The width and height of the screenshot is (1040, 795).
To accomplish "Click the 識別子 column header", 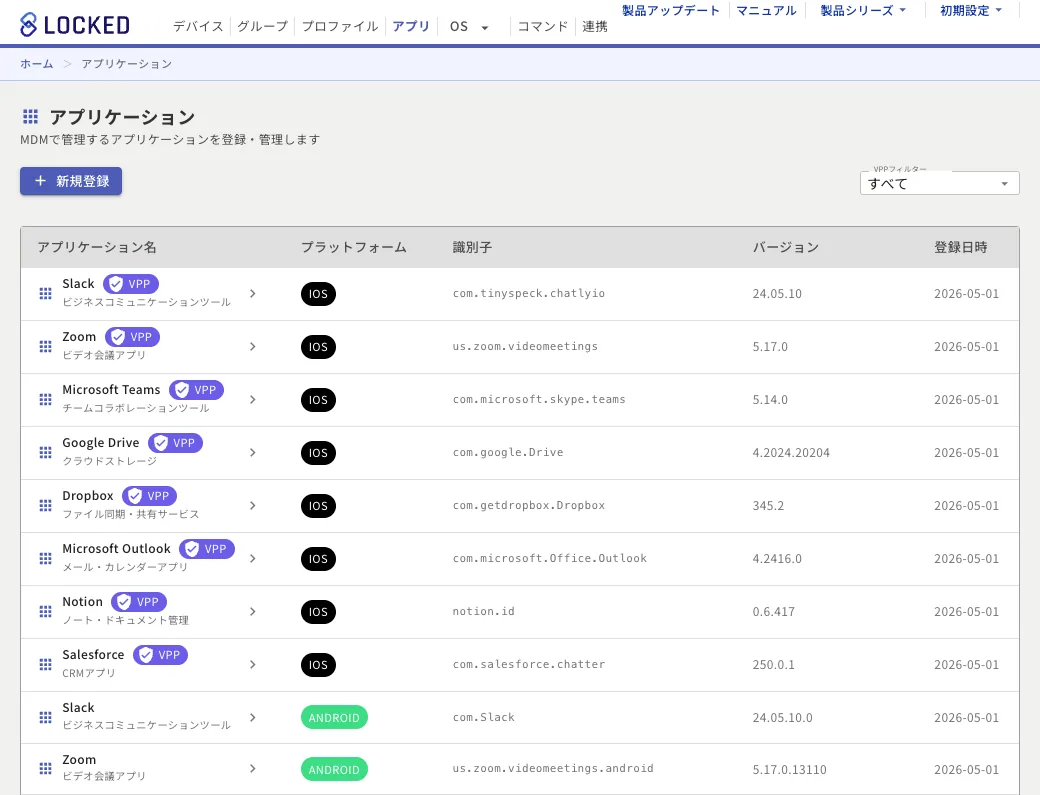I will 472,247.
